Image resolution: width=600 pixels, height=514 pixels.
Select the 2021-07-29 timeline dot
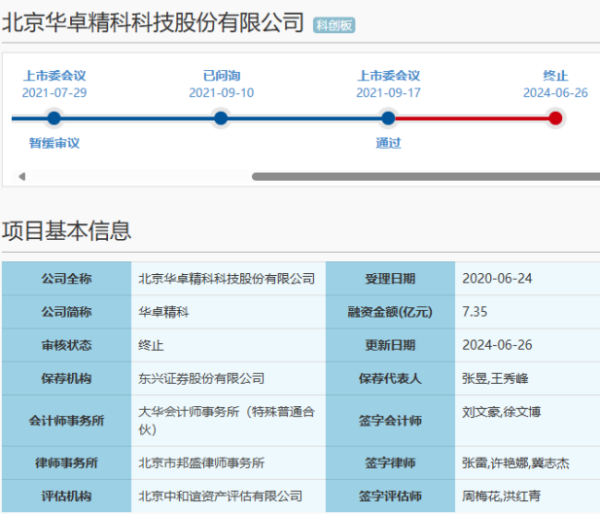[54, 118]
